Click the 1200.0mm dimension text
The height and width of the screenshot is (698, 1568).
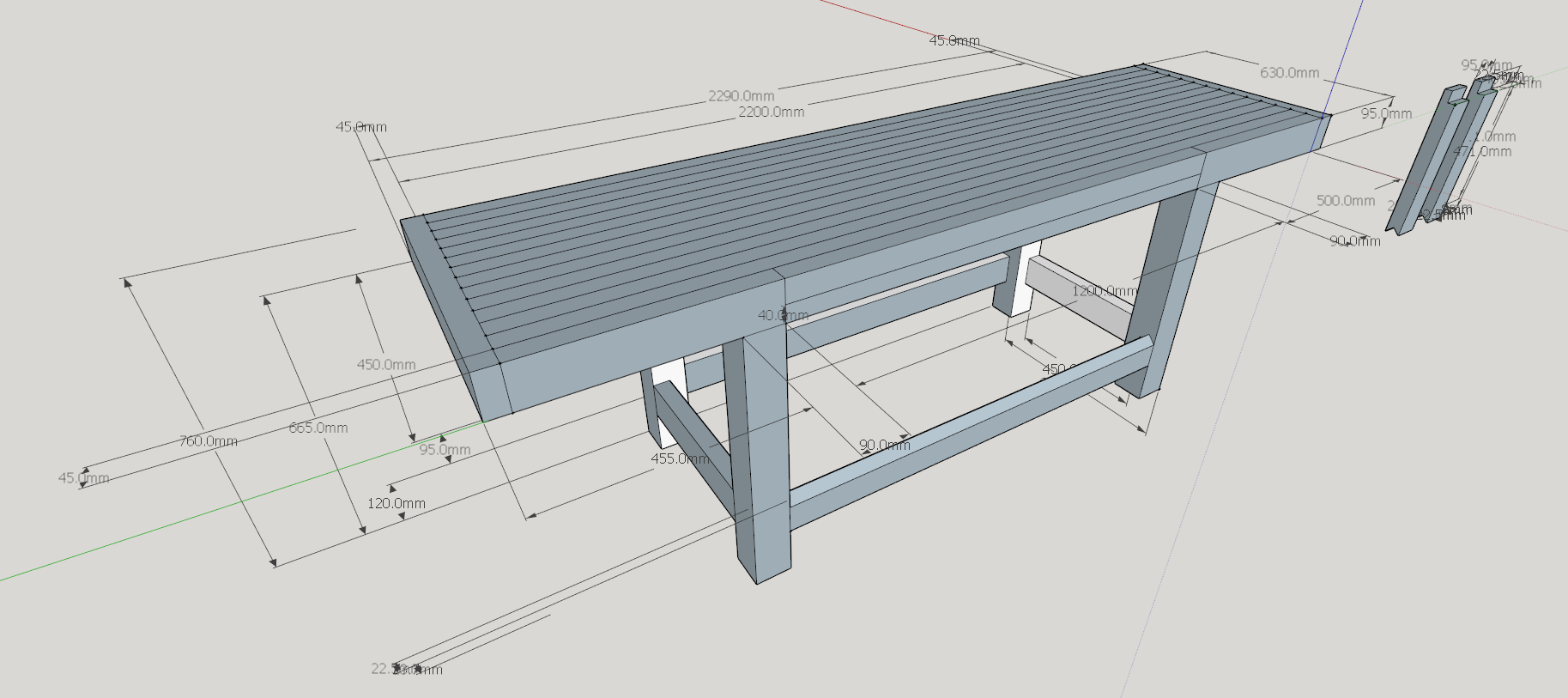[x=1105, y=291]
